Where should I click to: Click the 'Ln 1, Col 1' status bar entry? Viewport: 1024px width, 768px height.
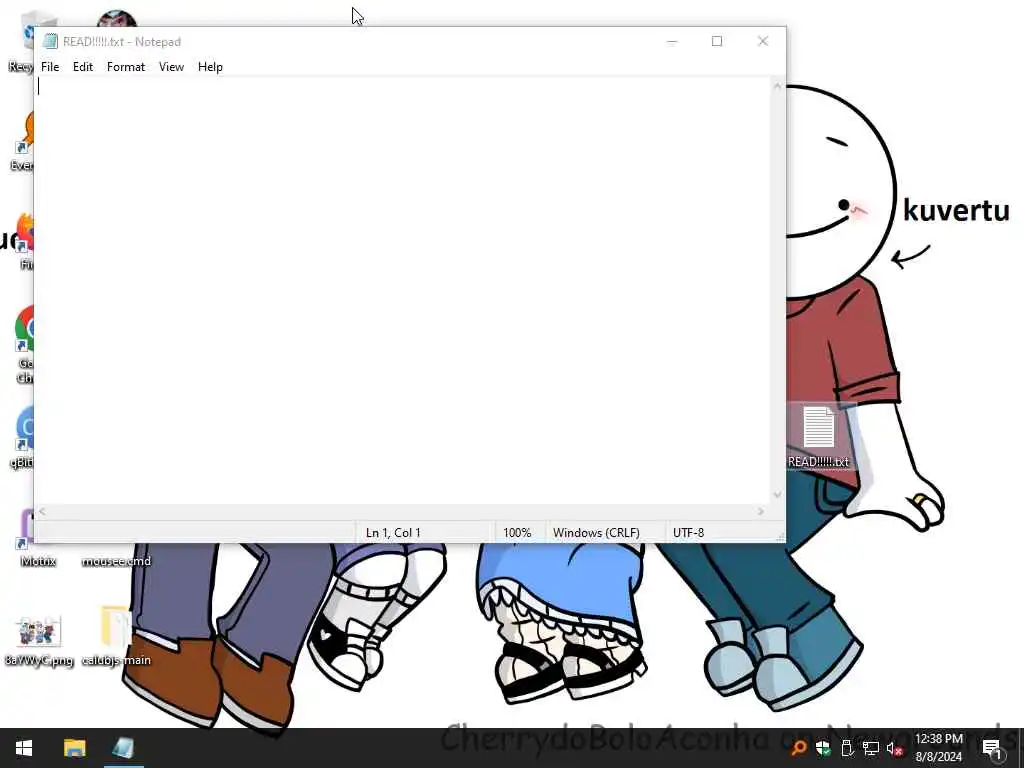click(393, 532)
